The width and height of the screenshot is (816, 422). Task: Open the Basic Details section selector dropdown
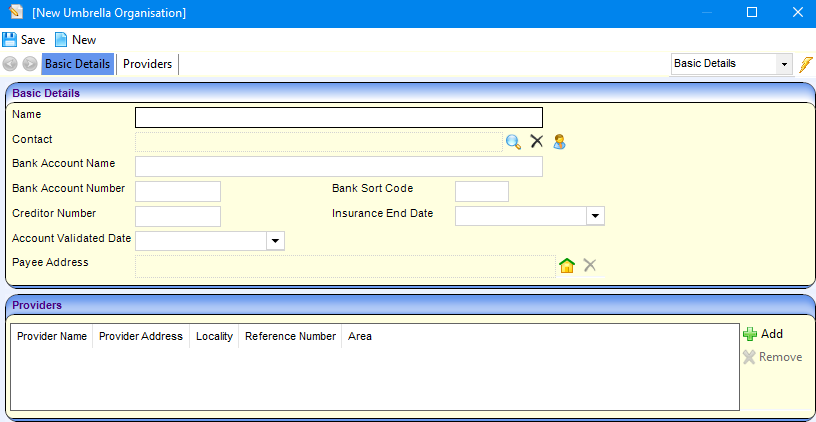782,64
